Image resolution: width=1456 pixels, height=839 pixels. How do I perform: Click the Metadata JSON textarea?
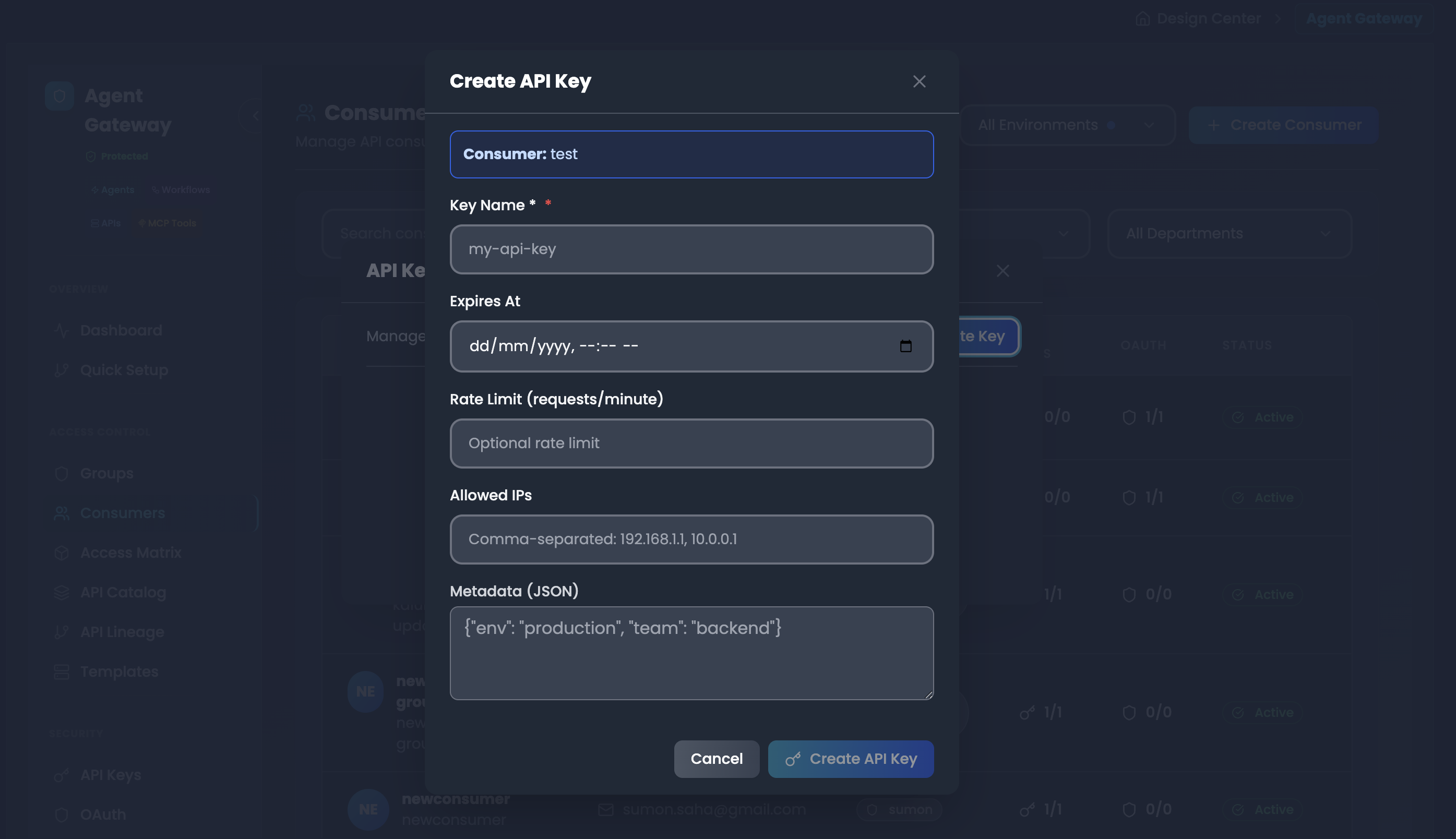[691, 652]
